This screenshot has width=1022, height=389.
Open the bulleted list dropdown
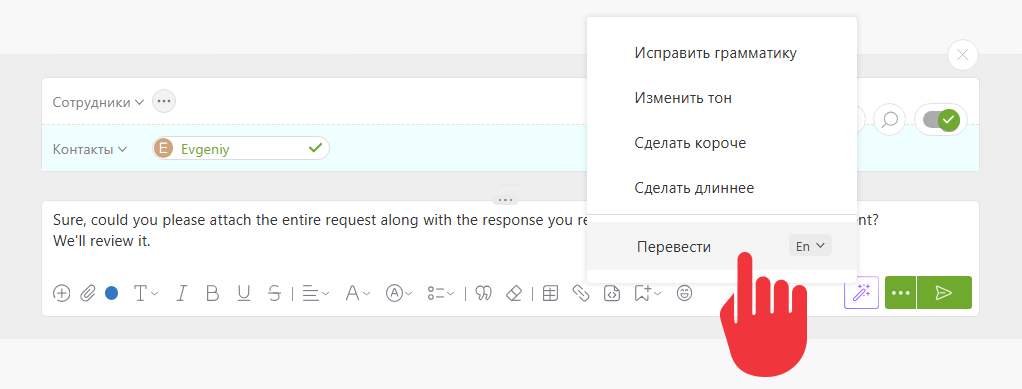tap(441, 293)
